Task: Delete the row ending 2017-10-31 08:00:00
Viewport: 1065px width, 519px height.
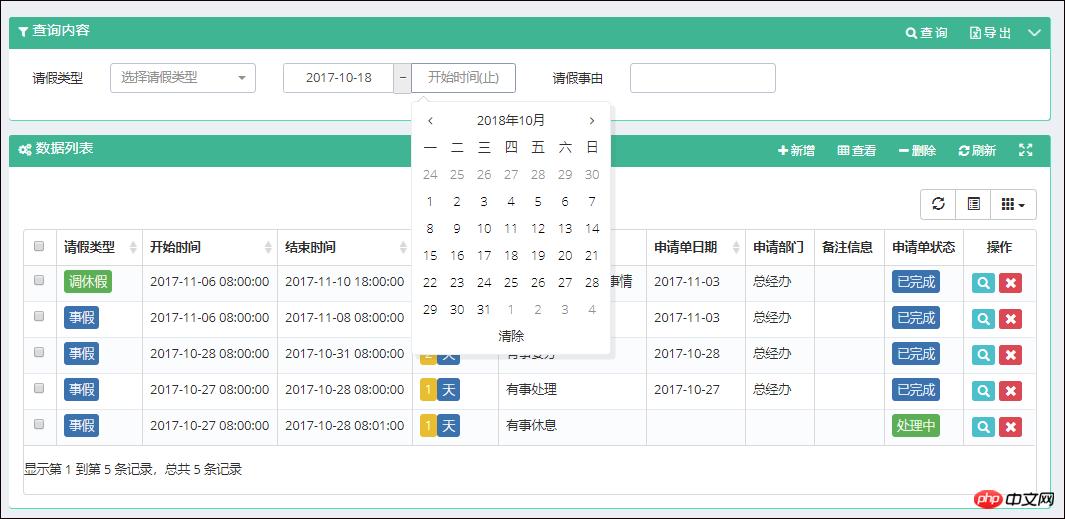Action: tap(1010, 355)
